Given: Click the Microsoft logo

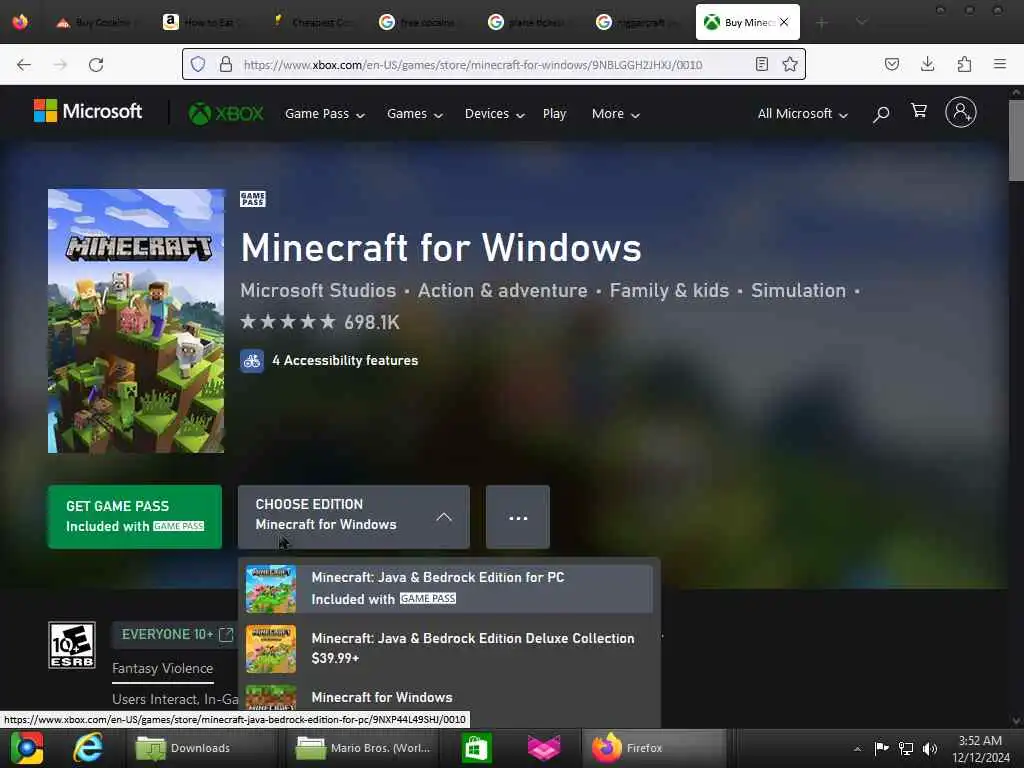Looking at the screenshot, I should click(x=88, y=111).
